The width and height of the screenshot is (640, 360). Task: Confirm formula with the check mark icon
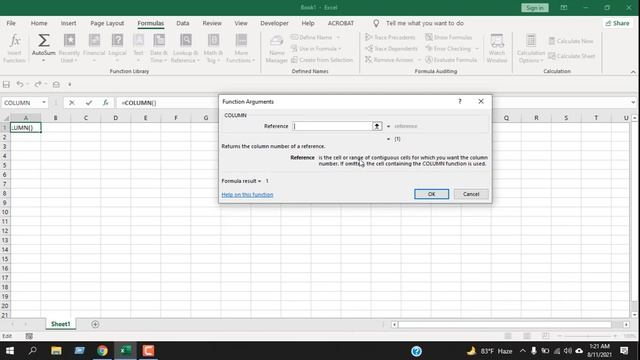point(89,103)
